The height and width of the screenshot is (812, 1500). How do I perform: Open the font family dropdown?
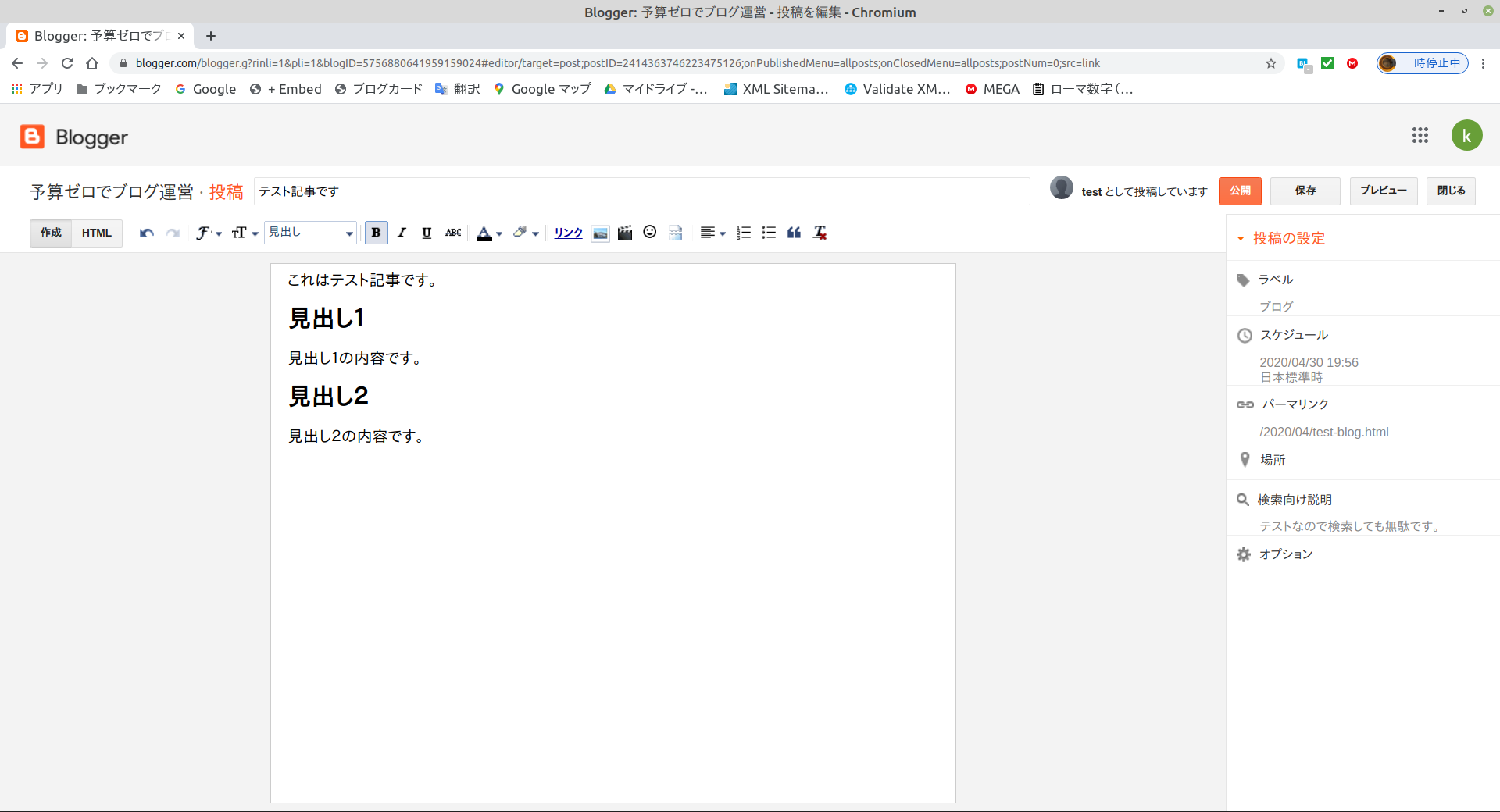point(208,233)
